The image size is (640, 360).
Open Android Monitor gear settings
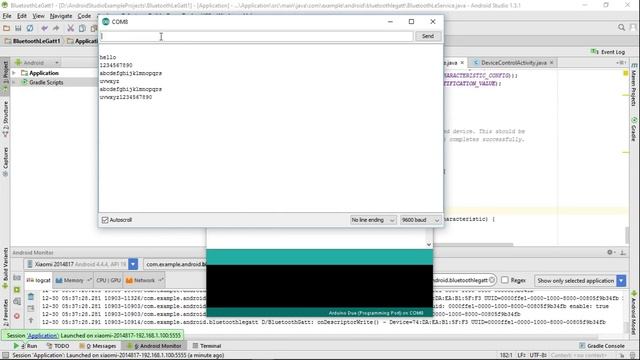[610, 252]
